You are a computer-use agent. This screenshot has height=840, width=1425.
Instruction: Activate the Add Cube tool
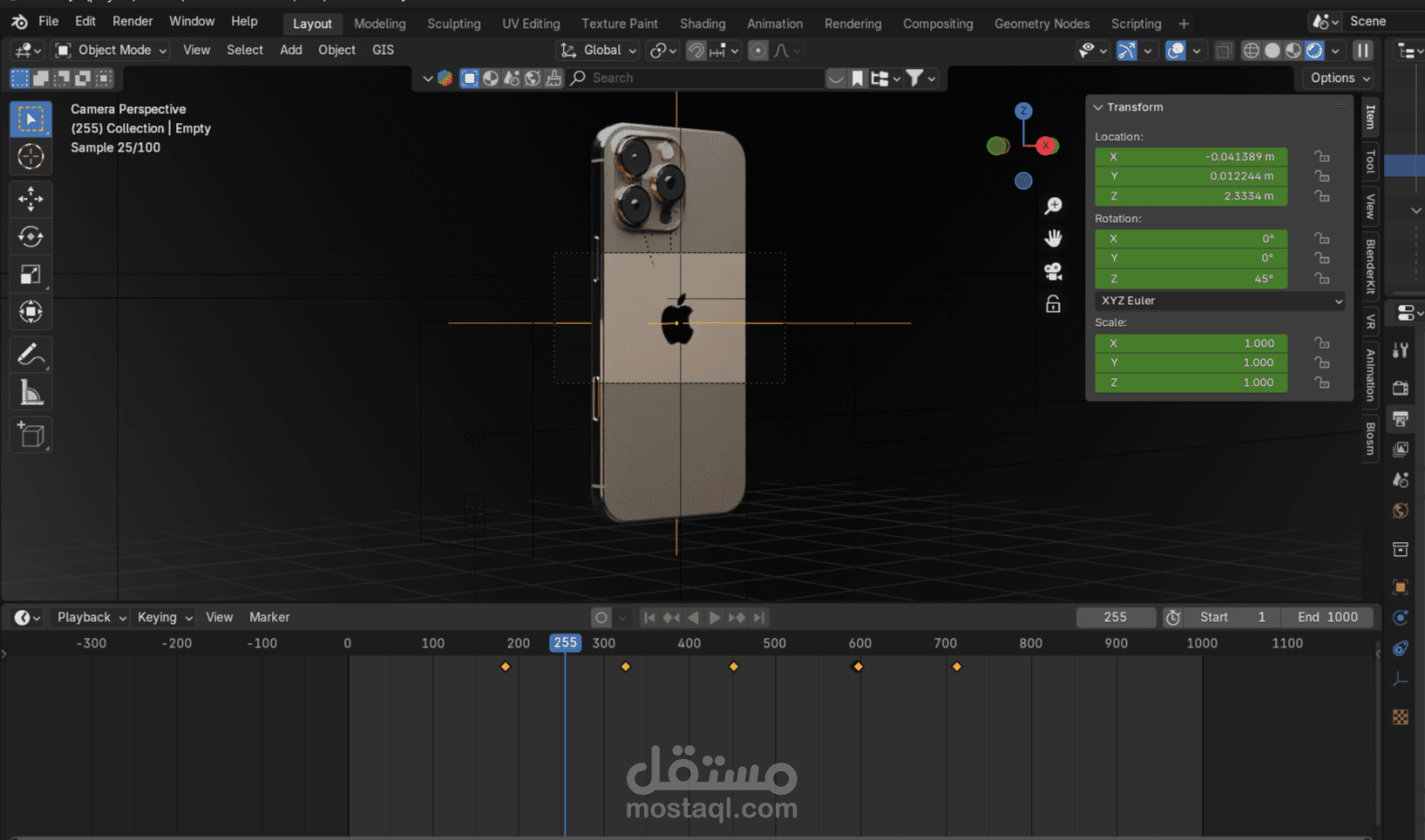(x=31, y=435)
